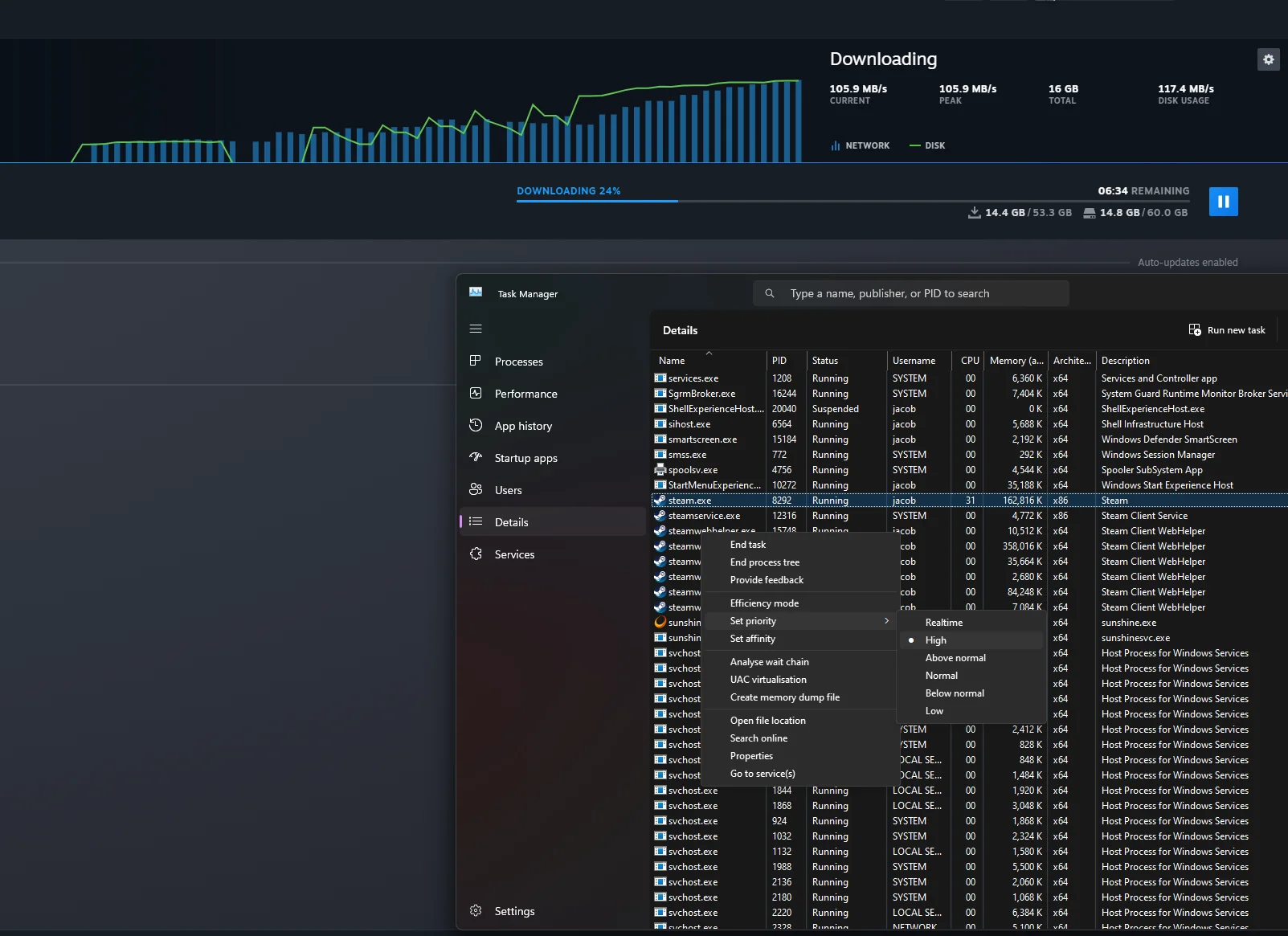Viewport: 1288px width, 936px height.
Task: Open the Performance page in Task Manager
Action: [x=553, y=394]
